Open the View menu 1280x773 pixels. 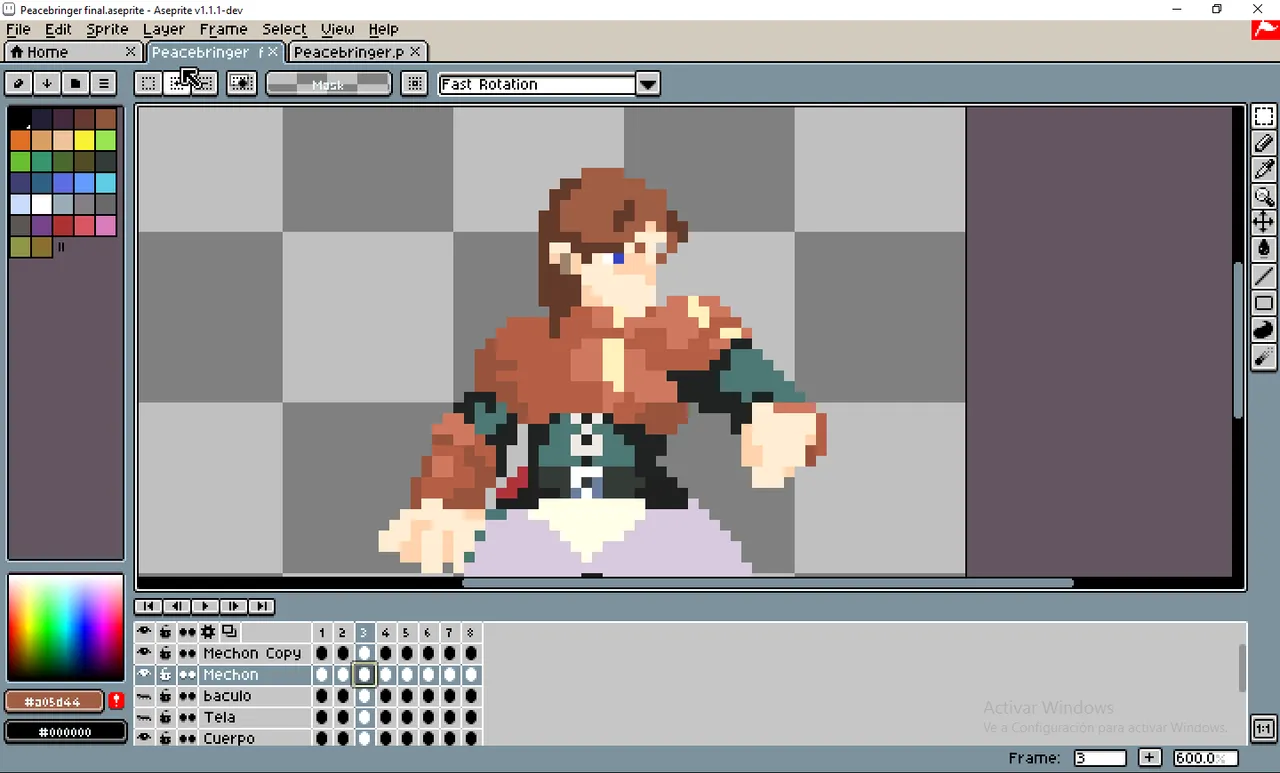[337, 29]
